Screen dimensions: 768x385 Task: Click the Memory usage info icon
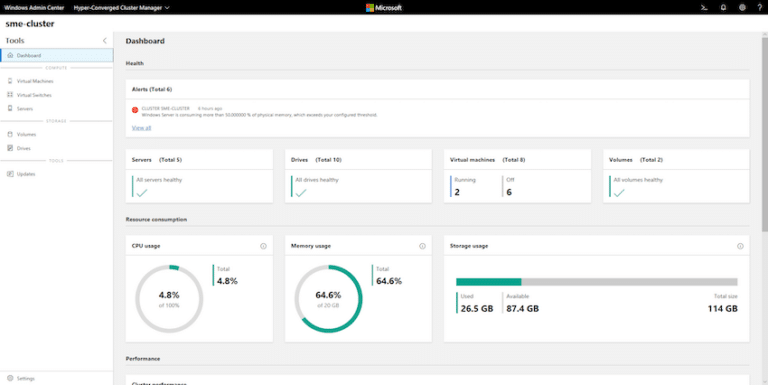pyautogui.click(x=423, y=246)
